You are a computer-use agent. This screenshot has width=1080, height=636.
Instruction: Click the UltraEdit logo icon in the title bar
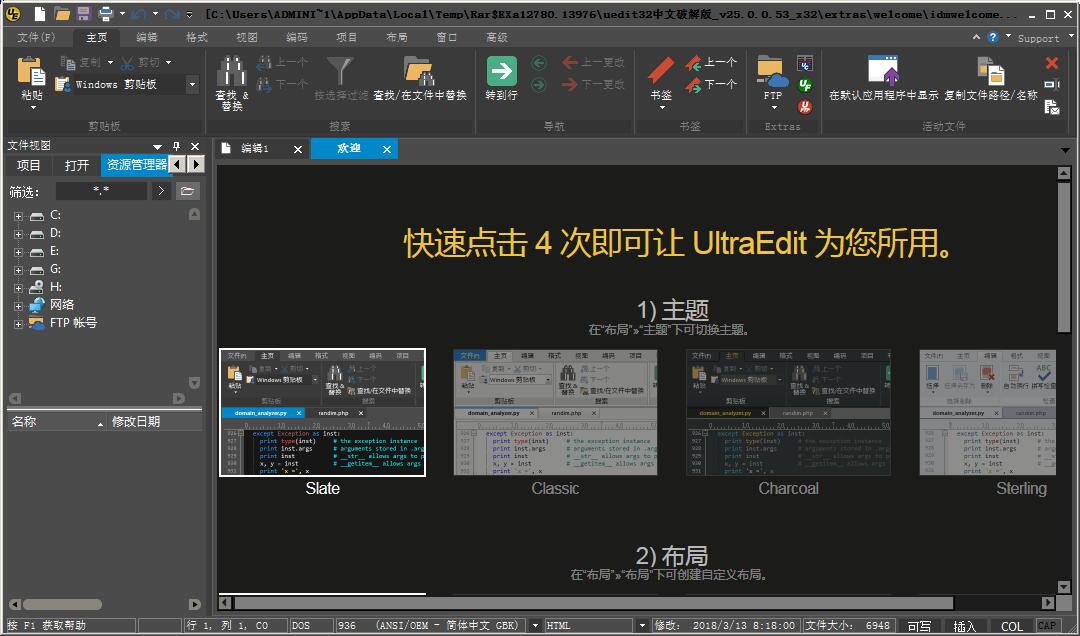tap(12, 13)
